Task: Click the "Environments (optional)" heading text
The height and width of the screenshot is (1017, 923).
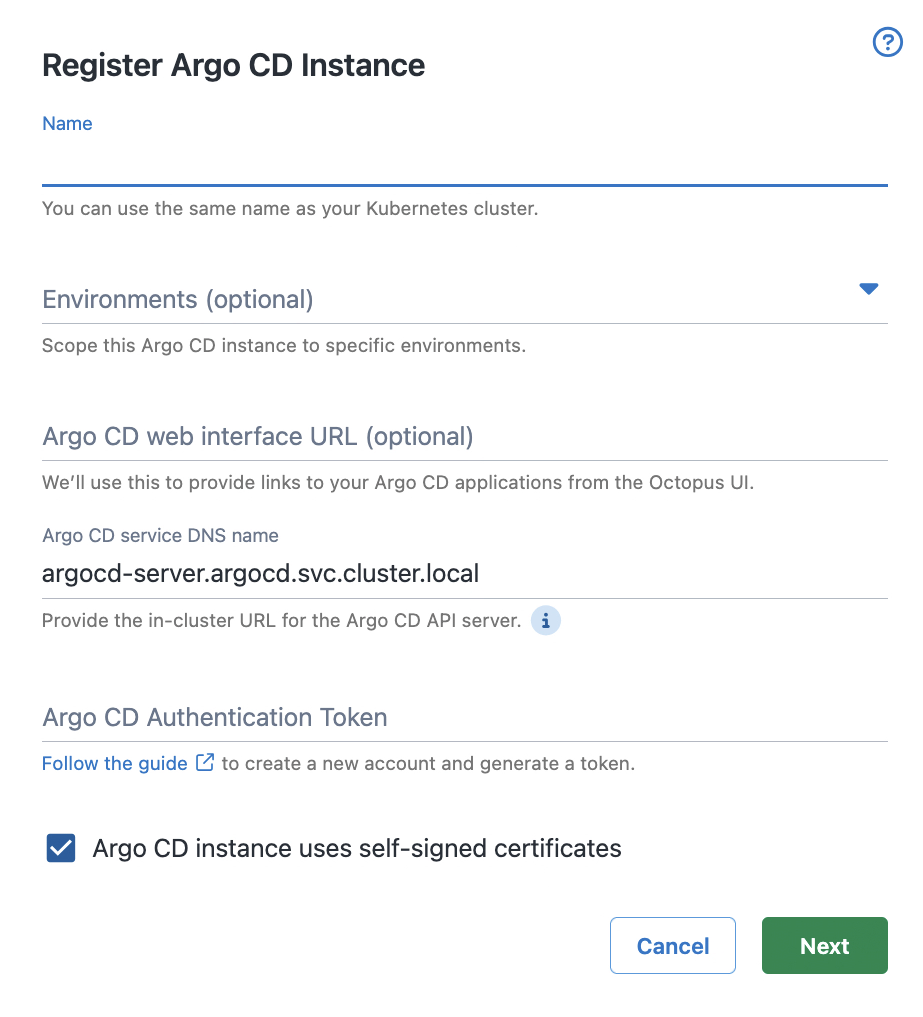Action: [x=178, y=299]
